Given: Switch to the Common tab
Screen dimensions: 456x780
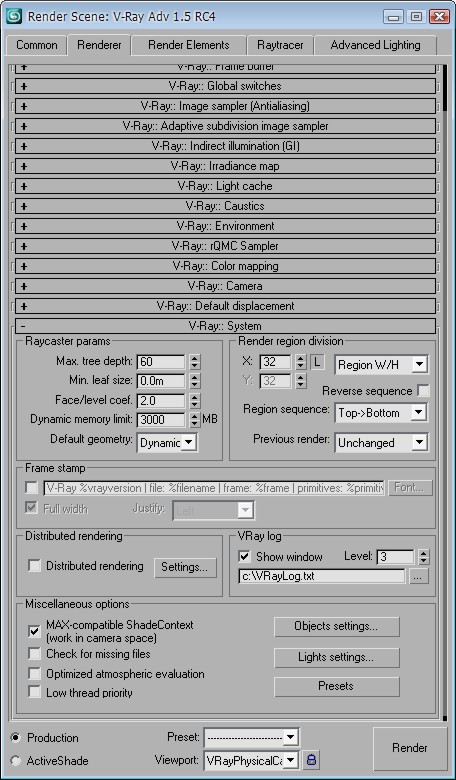Looking at the screenshot, I should (37, 45).
